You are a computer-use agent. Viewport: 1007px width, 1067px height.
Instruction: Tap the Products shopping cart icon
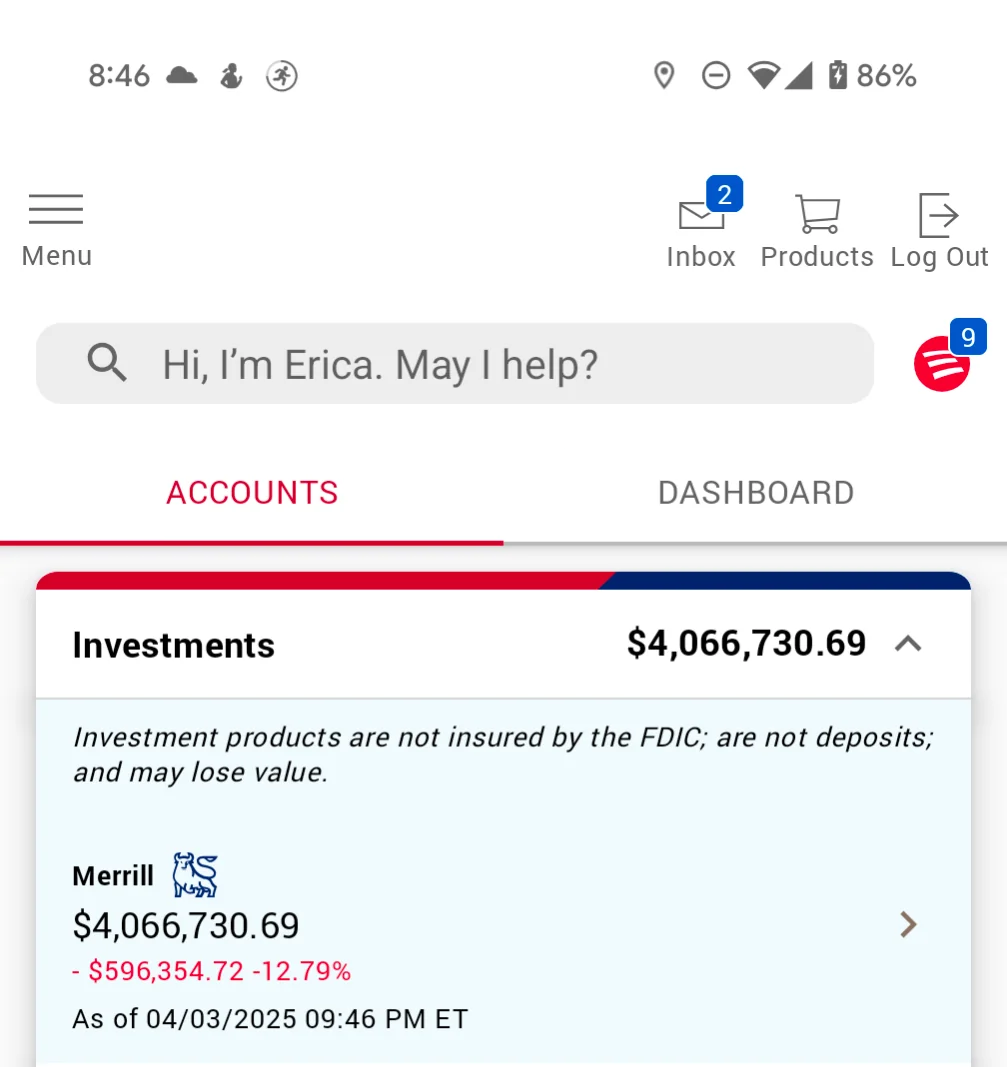[x=818, y=214]
